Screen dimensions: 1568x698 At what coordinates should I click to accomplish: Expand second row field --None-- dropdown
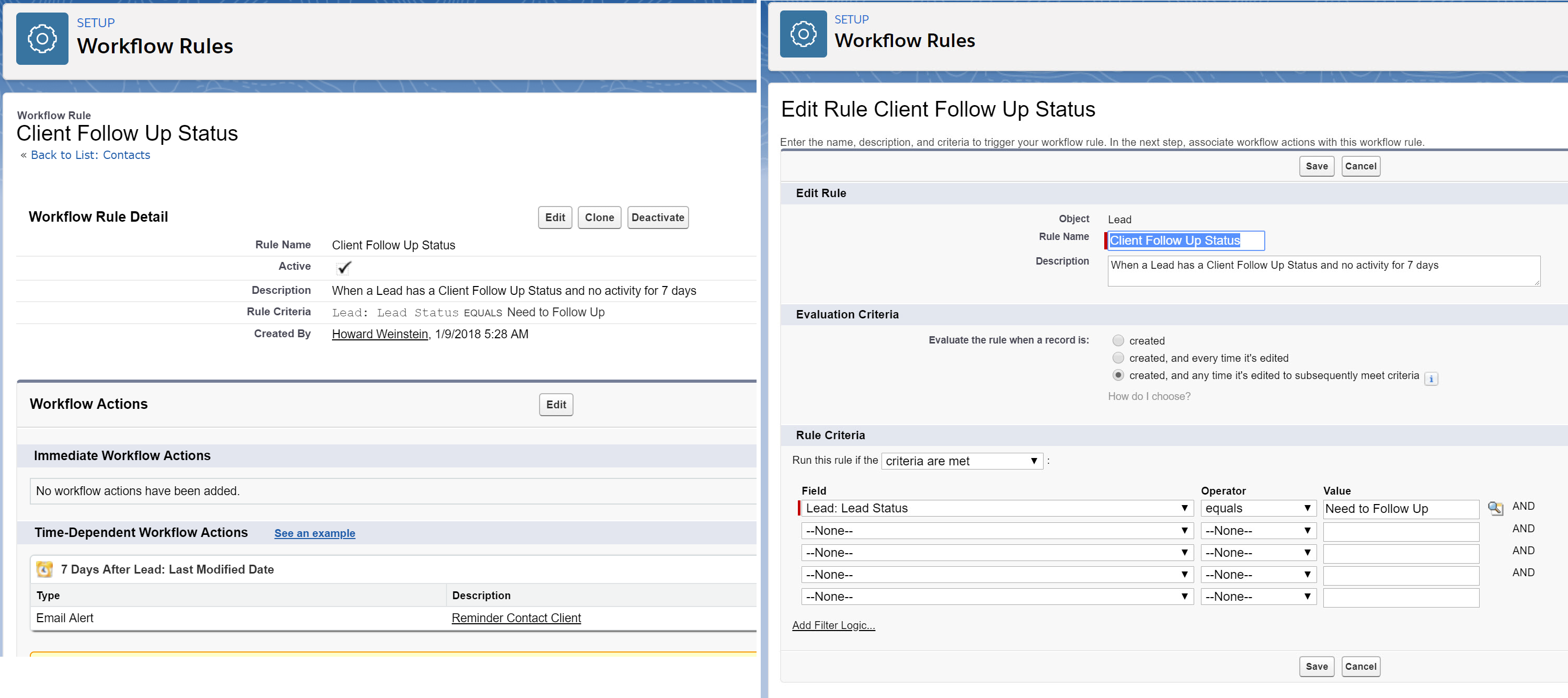coord(997,531)
